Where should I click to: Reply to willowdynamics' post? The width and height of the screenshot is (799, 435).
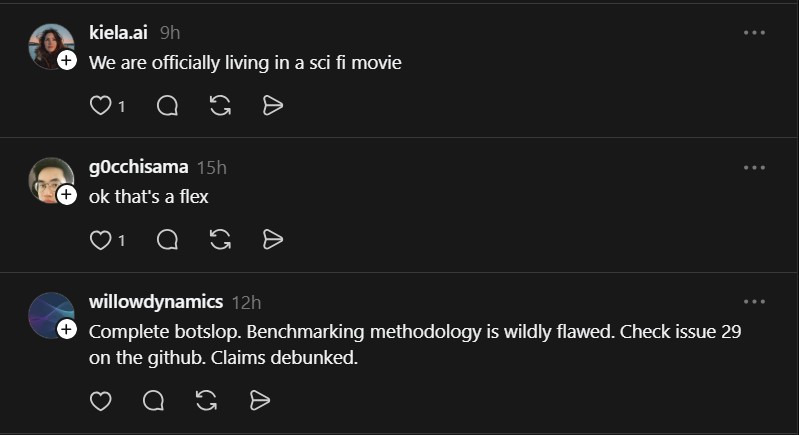click(x=154, y=401)
